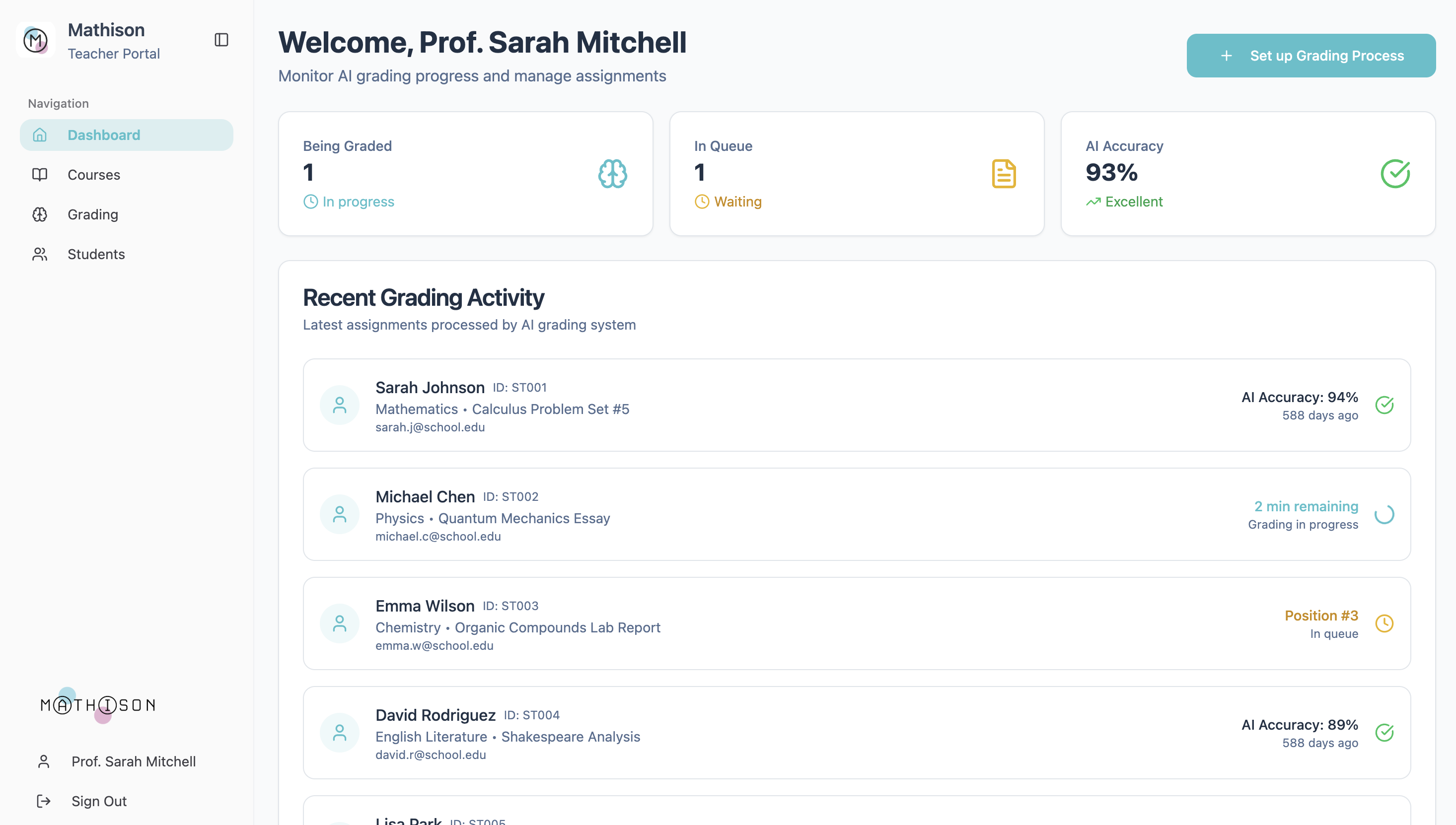Toggle the sidebar collapse icon
The image size is (1456, 825).
pos(221,40)
